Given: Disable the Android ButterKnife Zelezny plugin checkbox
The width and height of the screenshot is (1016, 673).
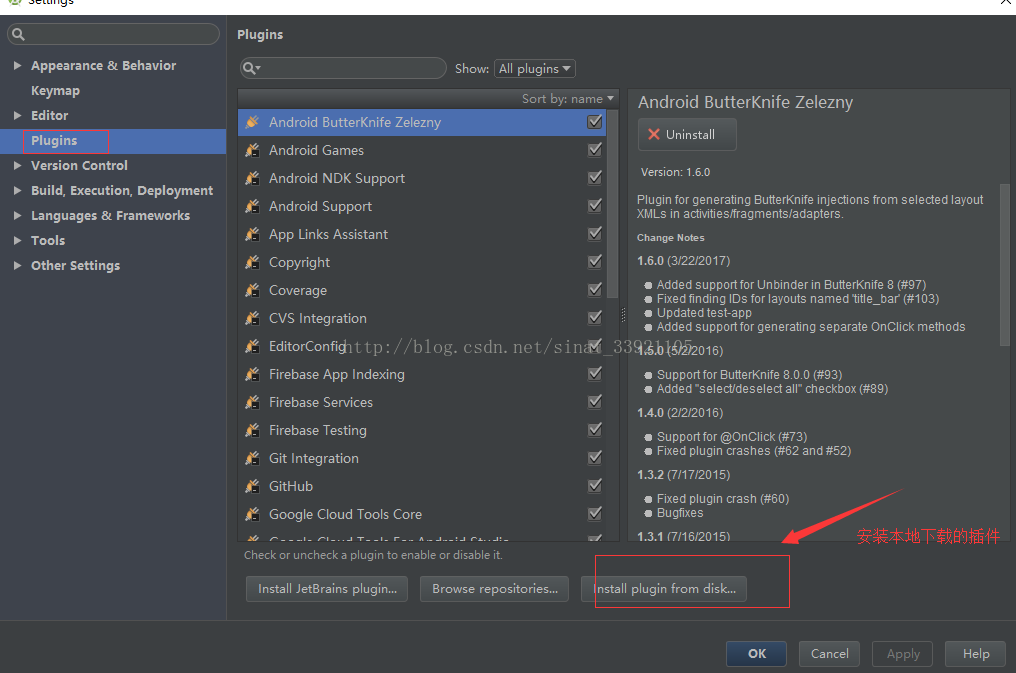Looking at the screenshot, I should click(594, 122).
